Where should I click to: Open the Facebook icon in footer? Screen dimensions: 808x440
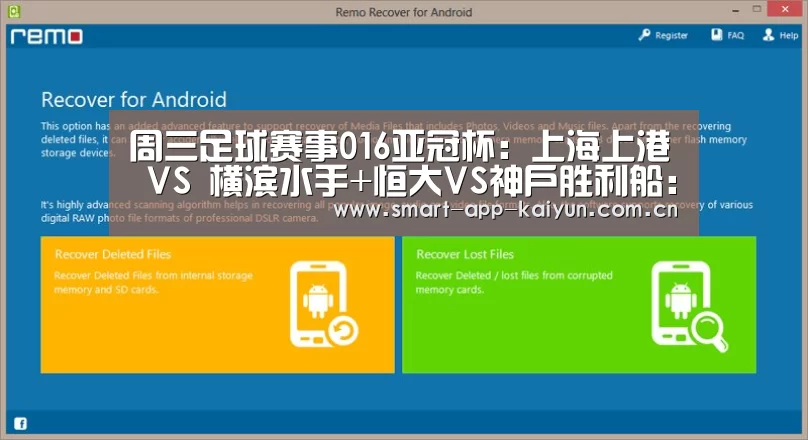21,424
